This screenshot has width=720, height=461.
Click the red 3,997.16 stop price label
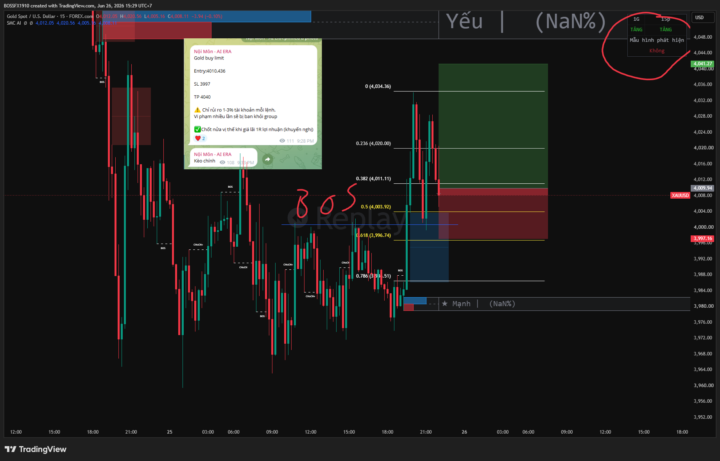(703, 238)
